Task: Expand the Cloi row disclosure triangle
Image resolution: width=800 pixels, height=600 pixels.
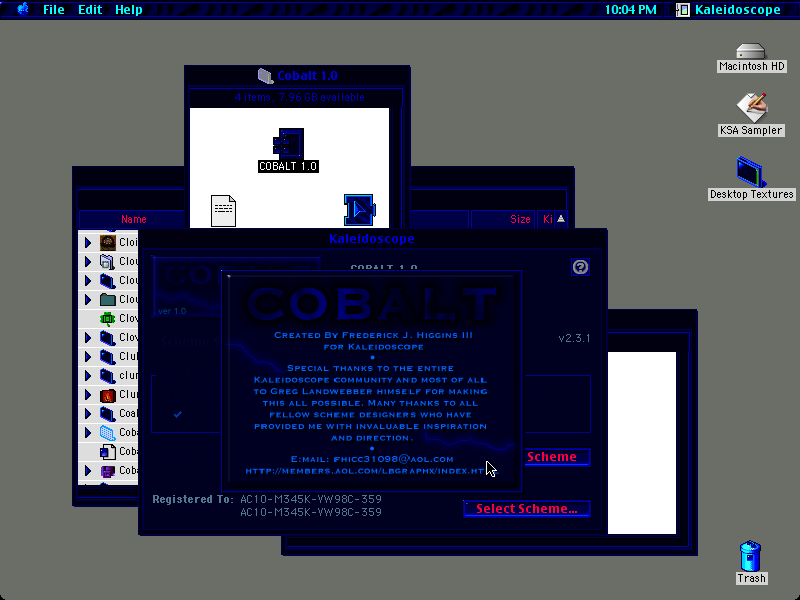Action: tap(88, 242)
